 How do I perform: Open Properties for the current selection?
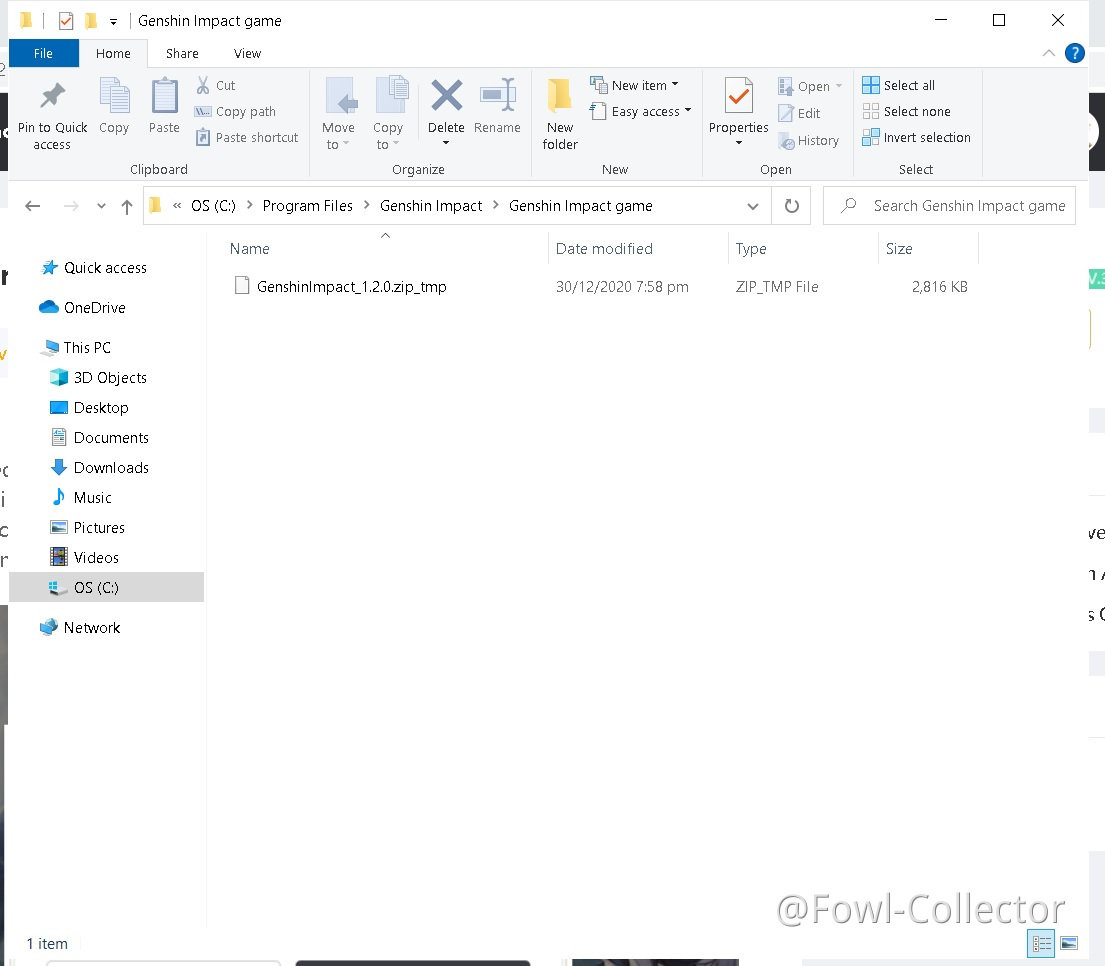(738, 104)
